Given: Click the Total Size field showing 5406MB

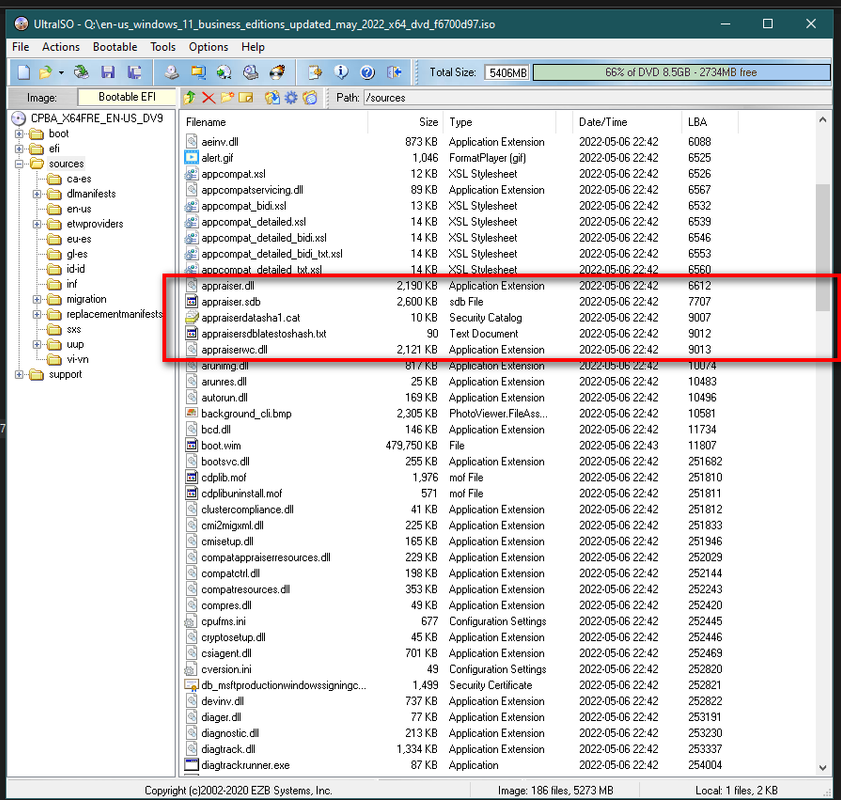Looking at the screenshot, I should click(x=507, y=72).
